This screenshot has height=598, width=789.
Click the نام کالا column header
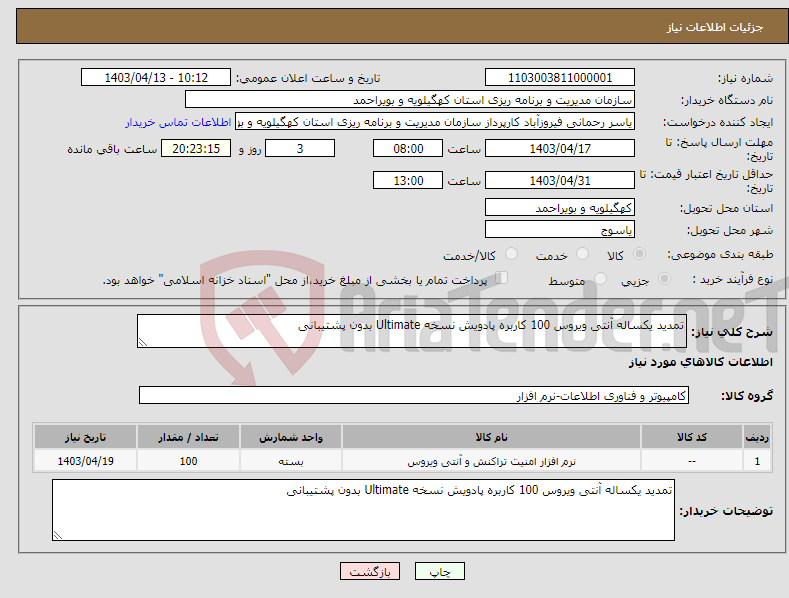491,437
